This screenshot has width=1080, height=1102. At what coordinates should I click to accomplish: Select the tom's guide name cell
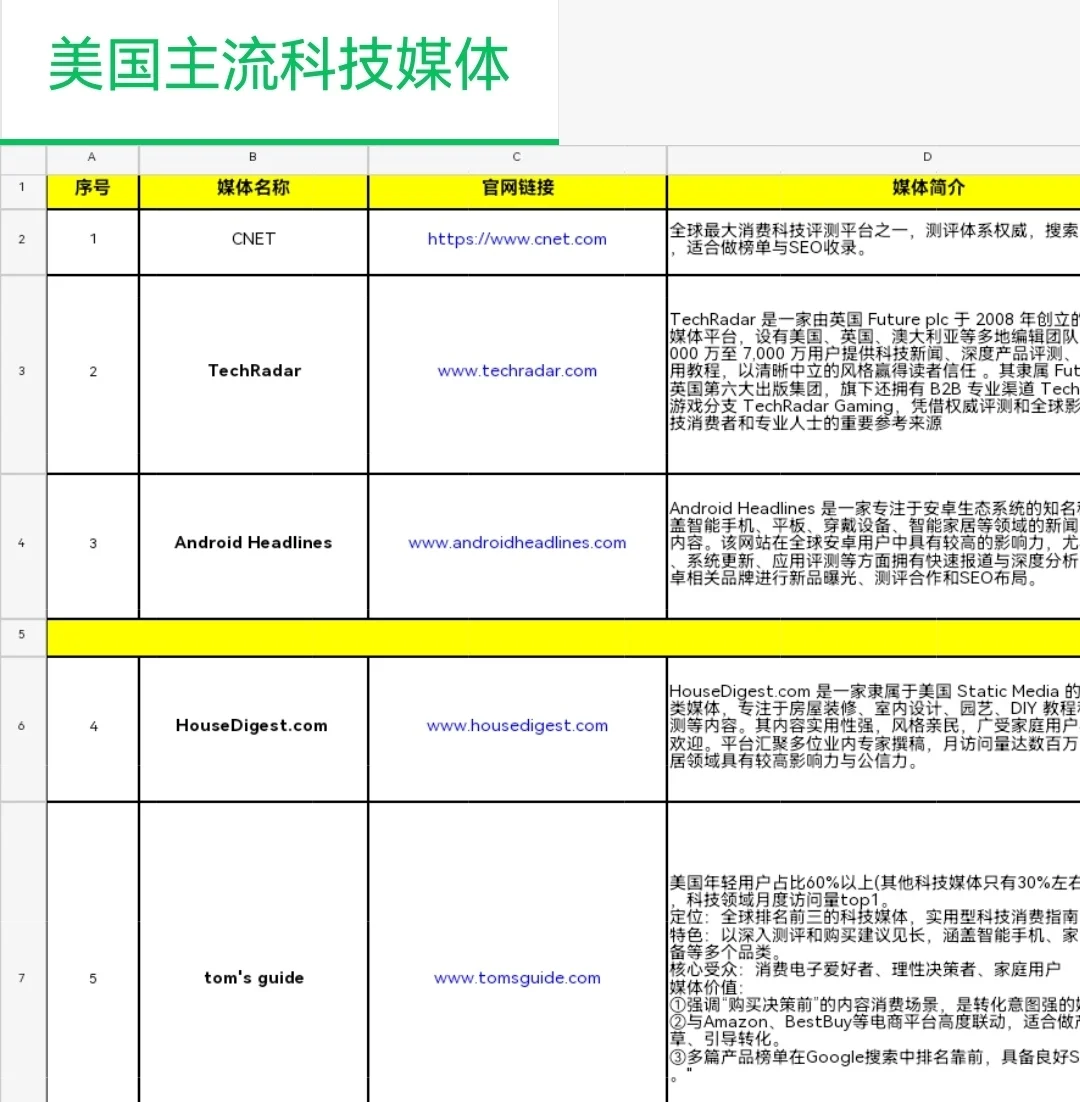coord(252,978)
